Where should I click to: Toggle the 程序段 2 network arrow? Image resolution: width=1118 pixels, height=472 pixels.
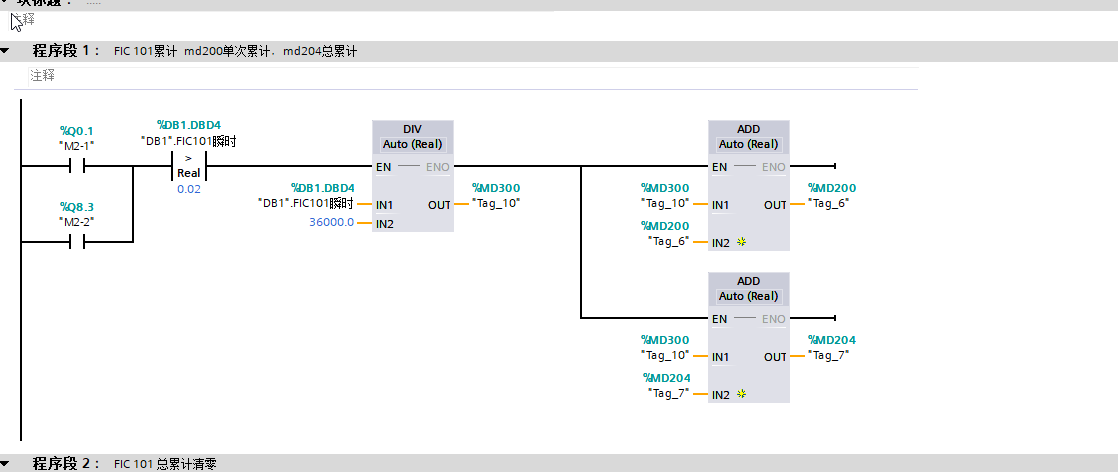(6, 464)
